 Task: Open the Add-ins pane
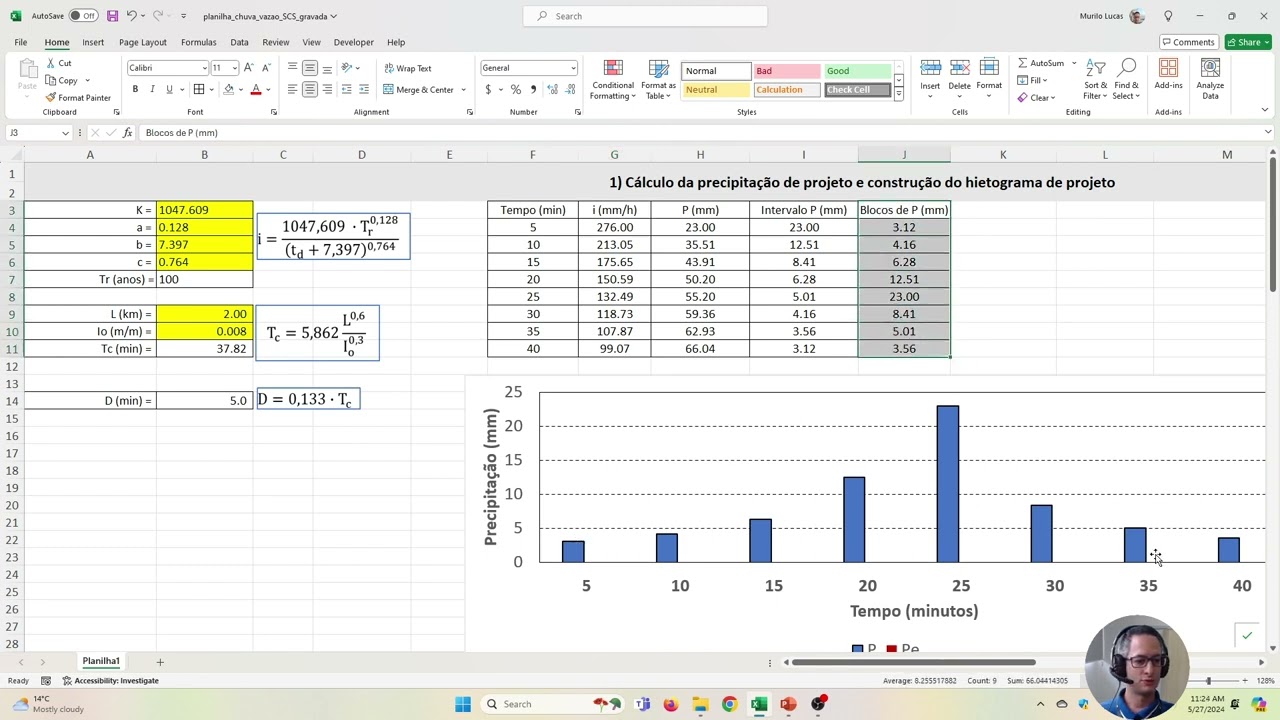[1168, 76]
